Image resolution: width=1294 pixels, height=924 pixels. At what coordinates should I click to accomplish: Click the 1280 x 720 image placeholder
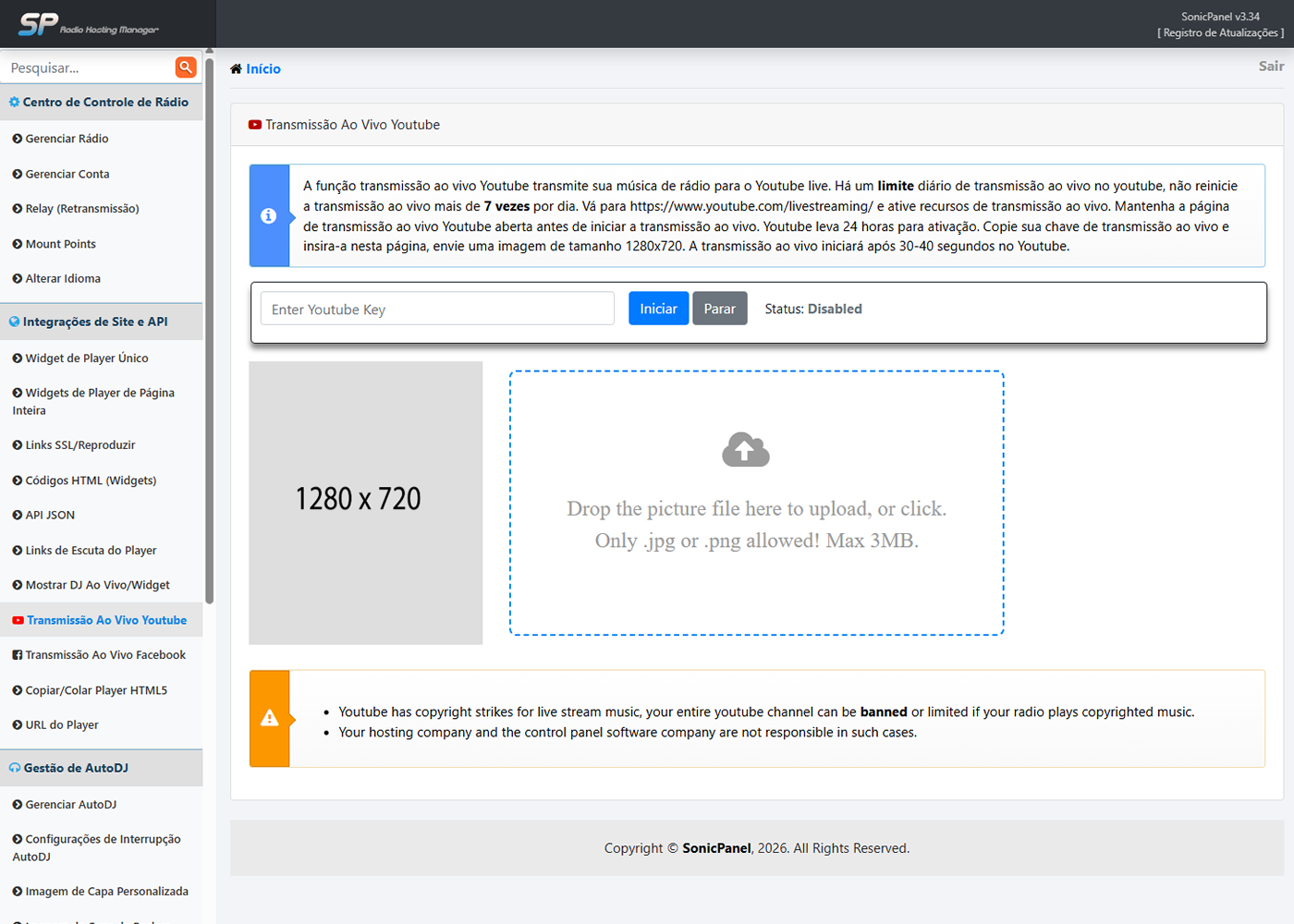coord(365,503)
